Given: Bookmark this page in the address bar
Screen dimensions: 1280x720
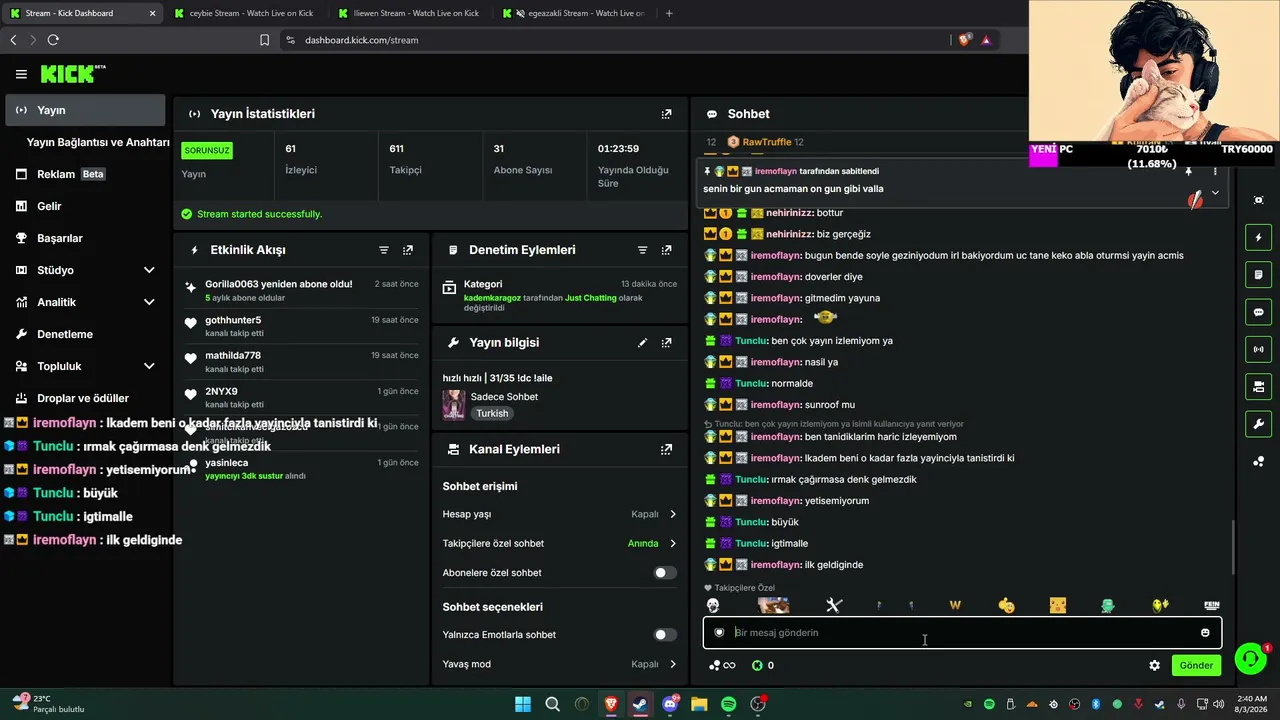Looking at the screenshot, I should pyautogui.click(x=264, y=40).
